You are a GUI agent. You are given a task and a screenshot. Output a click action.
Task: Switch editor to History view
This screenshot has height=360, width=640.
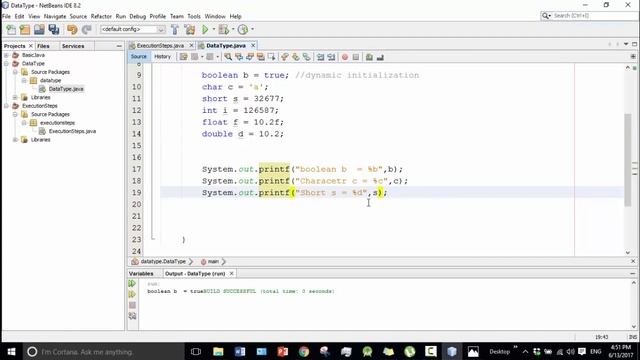point(162,57)
